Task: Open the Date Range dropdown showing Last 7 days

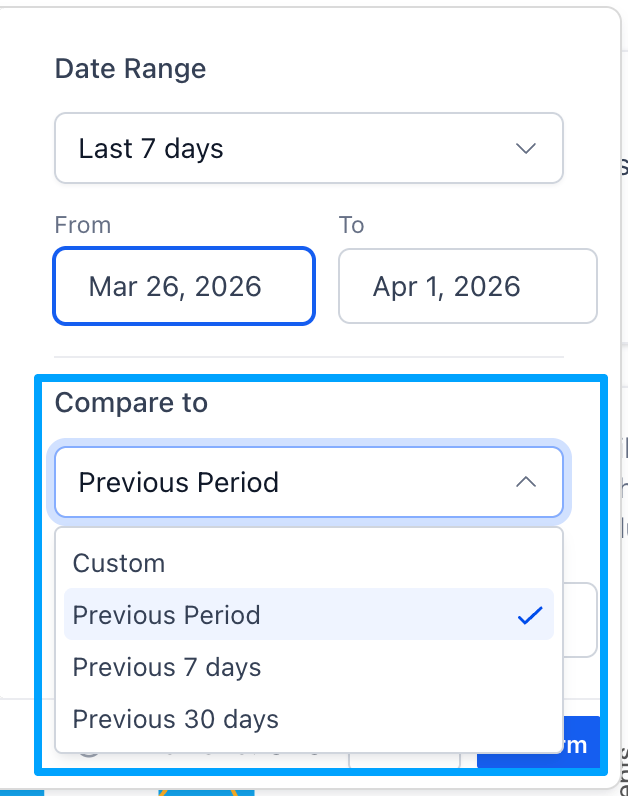Action: (300, 149)
